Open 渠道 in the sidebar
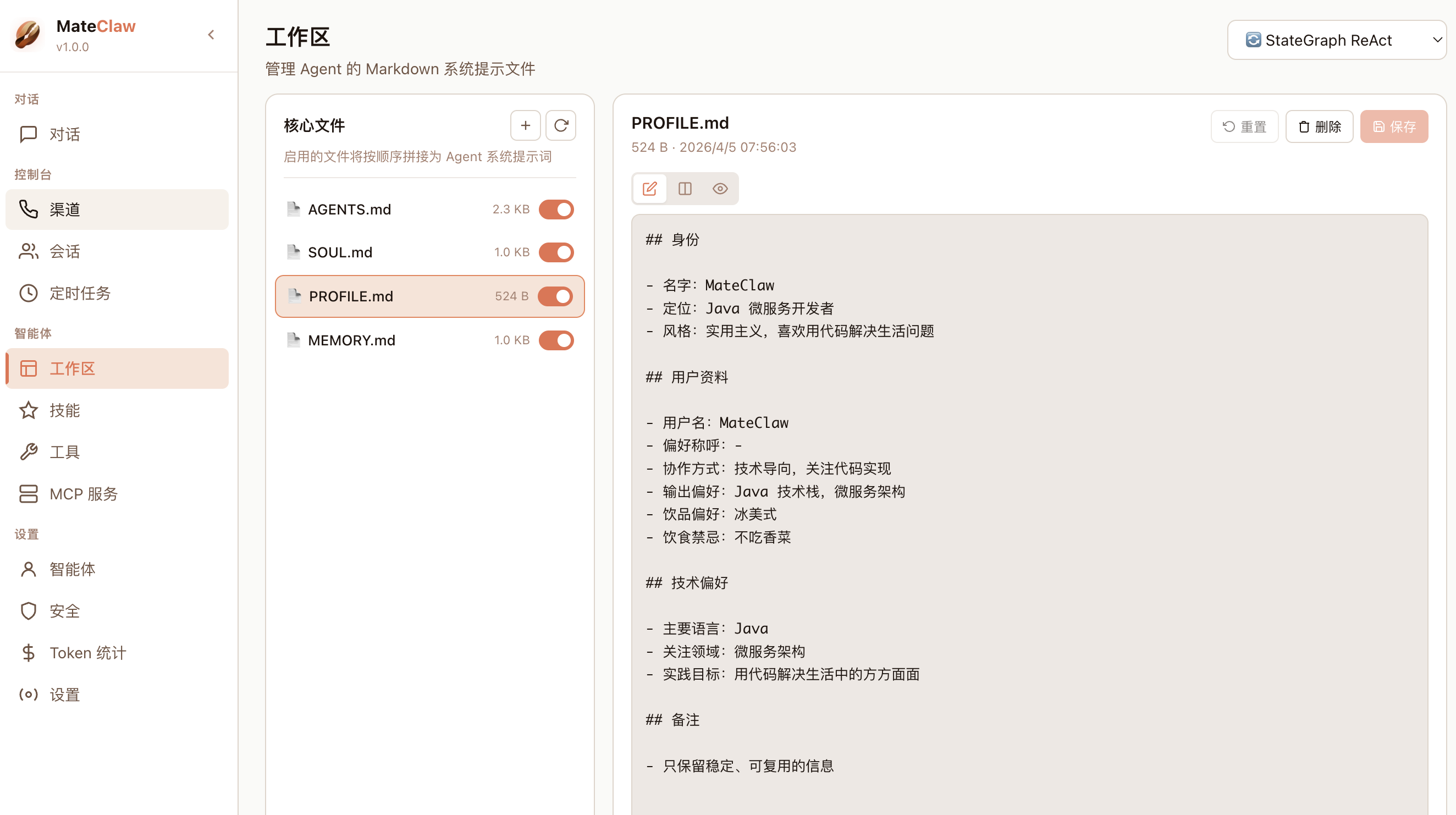The image size is (1456, 815). [65, 209]
